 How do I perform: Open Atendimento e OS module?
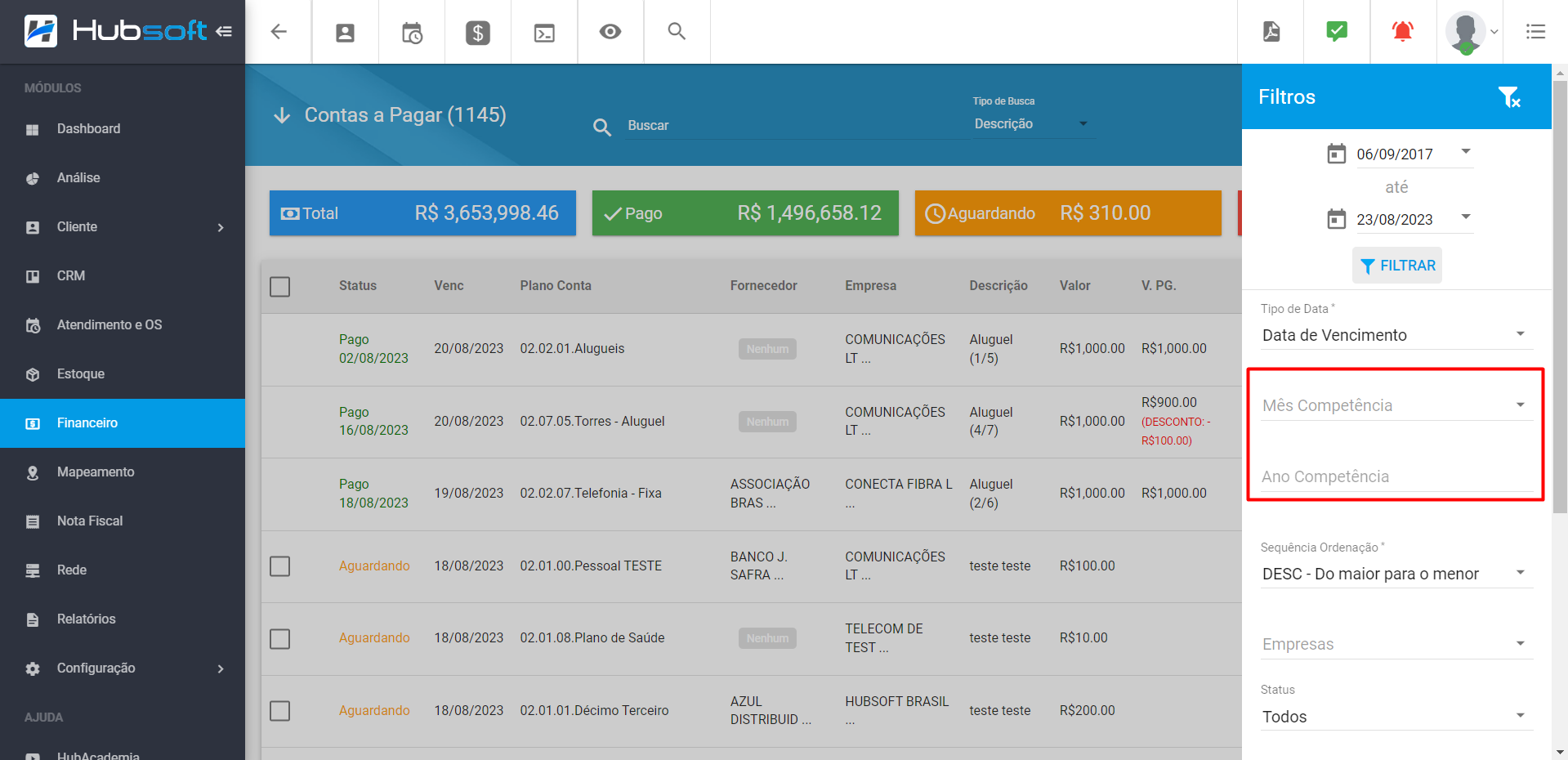coord(123,325)
